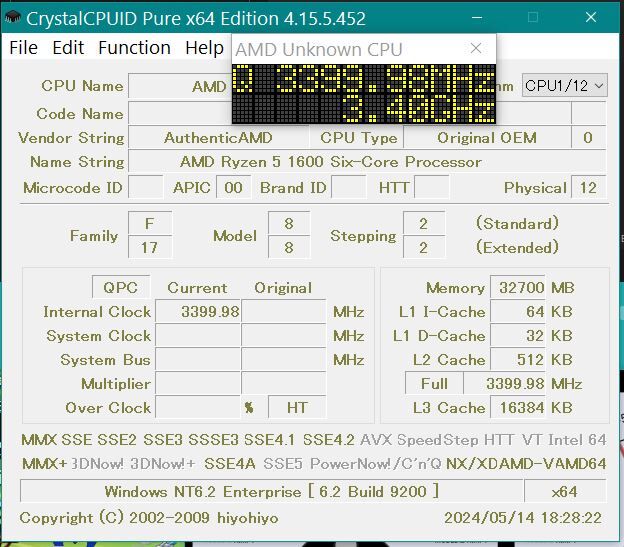Click the Full cache speed button

[x=434, y=383]
